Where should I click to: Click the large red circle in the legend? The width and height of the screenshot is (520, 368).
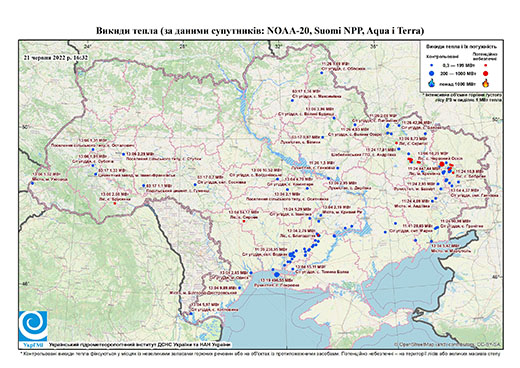coord(486,74)
